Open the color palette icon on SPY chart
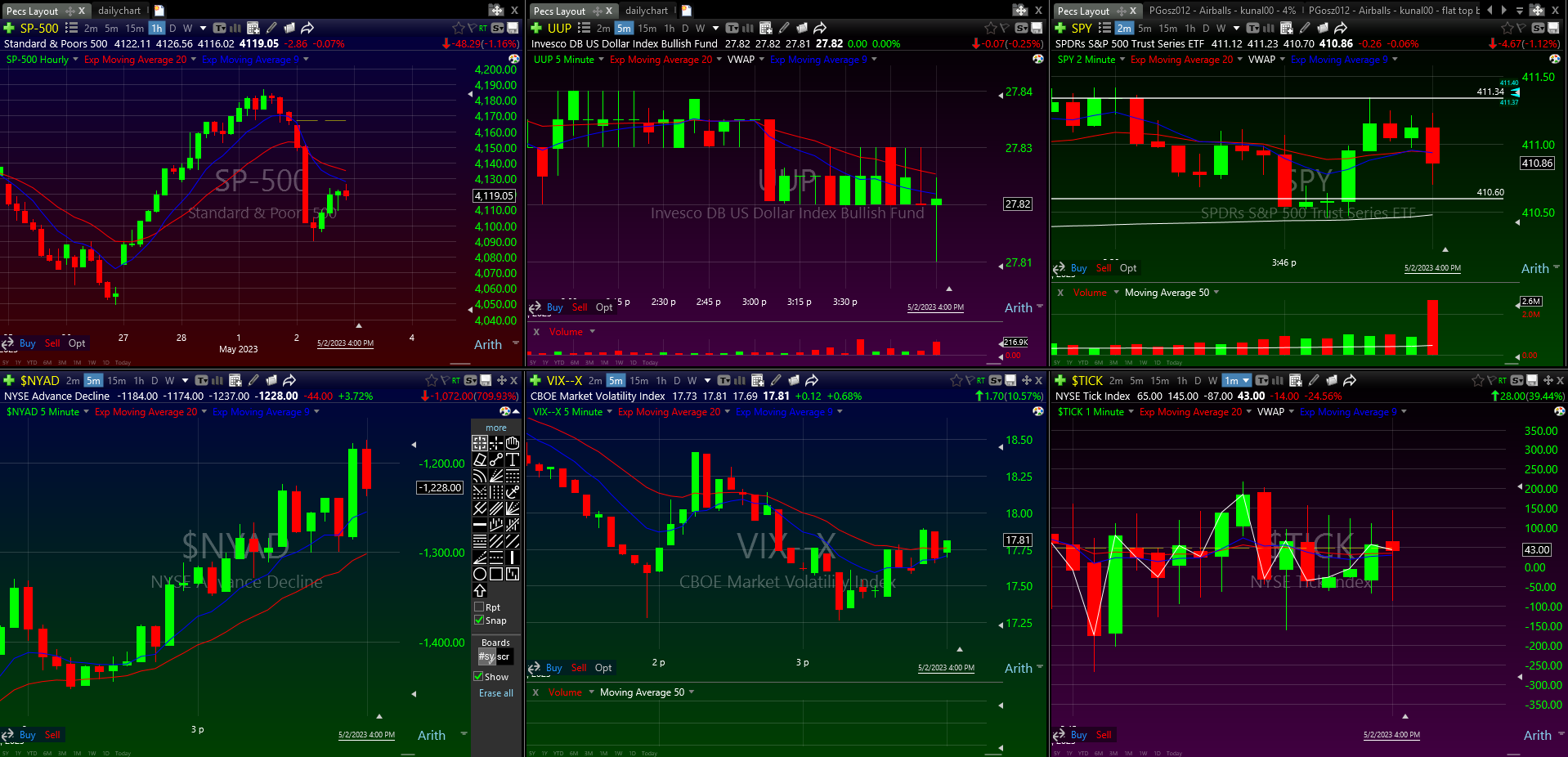Screen dimensions: 1568x757 [1555, 59]
